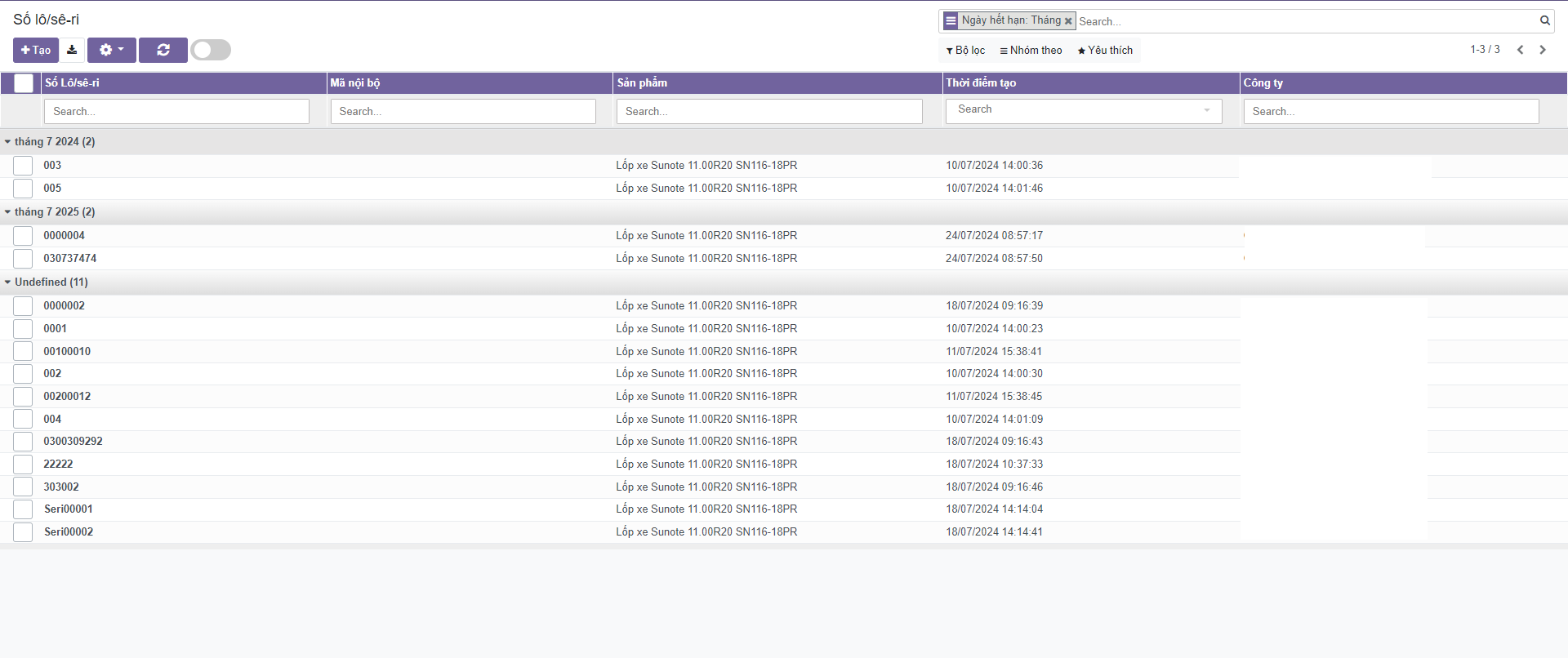Click the search magnifier icon
This screenshot has height=658, width=1568.
point(1545,21)
